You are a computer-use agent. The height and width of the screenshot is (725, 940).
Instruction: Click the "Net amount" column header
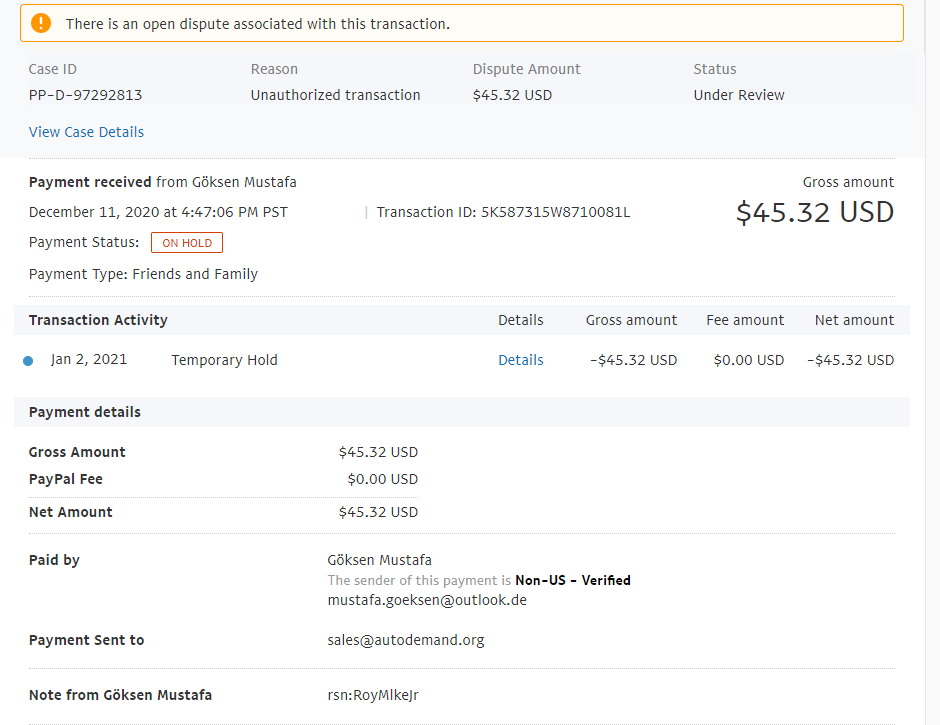pos(854,320)
